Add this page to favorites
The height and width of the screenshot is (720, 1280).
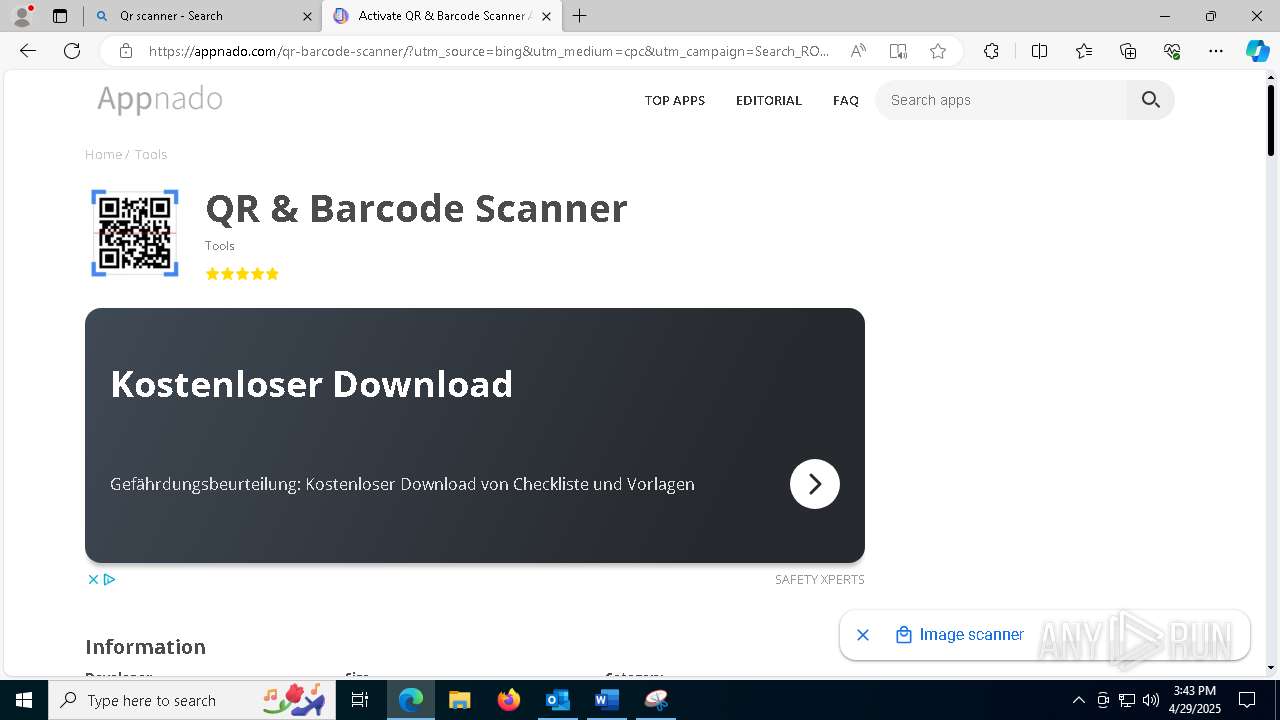[938, 51]
